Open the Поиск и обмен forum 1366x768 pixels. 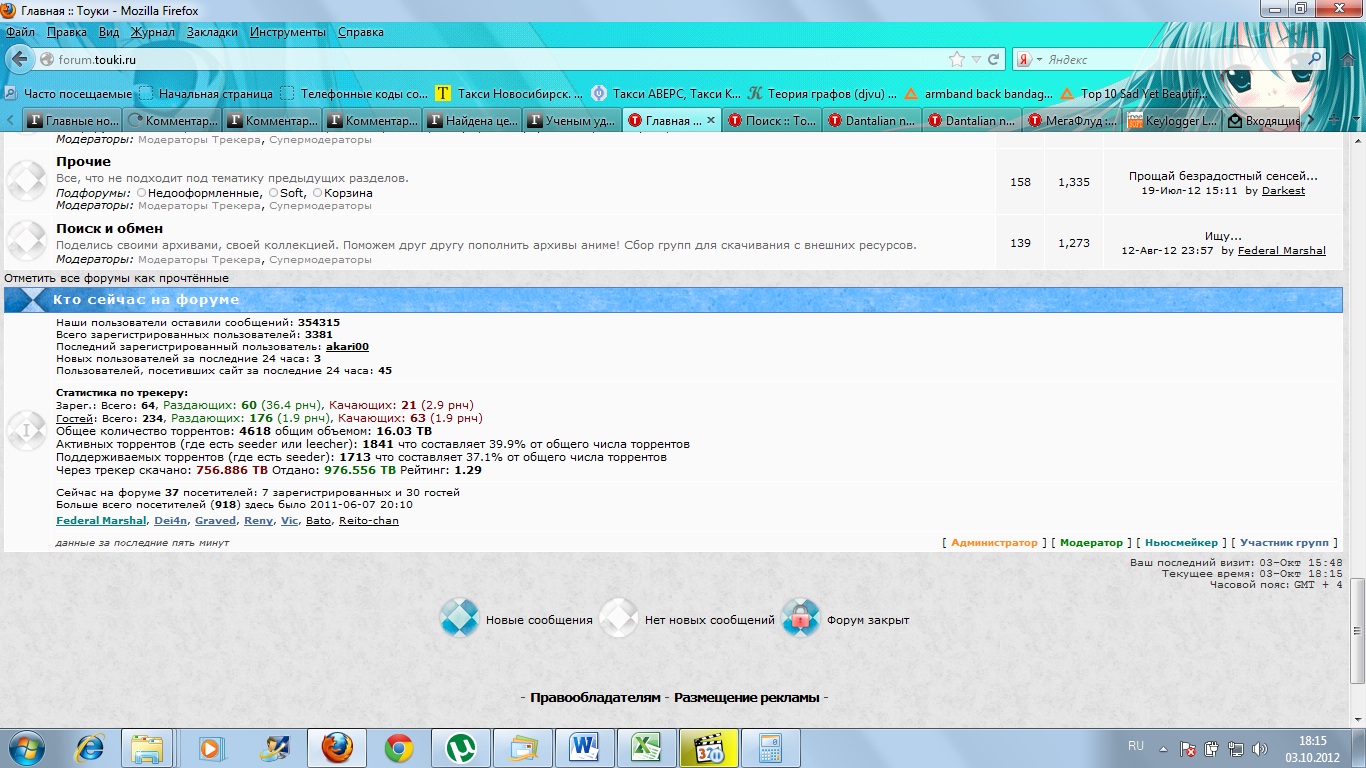(x=109, y=228)
